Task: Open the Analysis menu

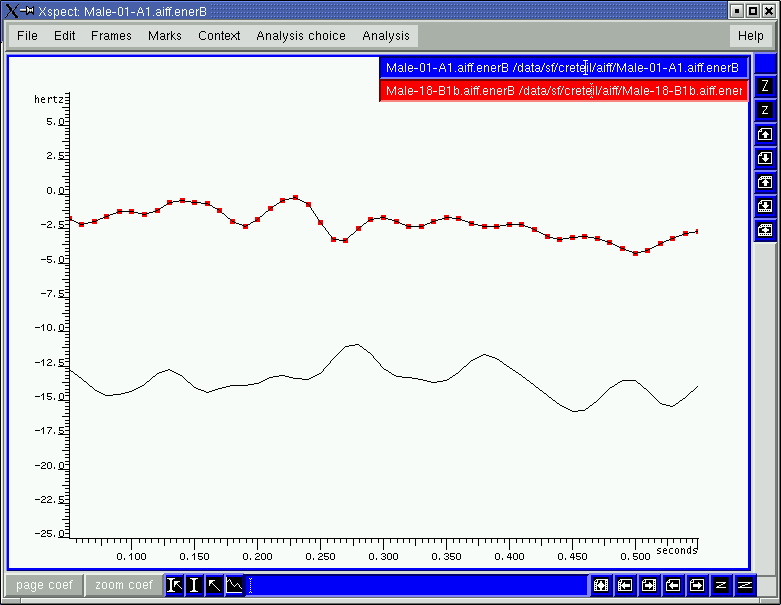Action: [386, 36]
